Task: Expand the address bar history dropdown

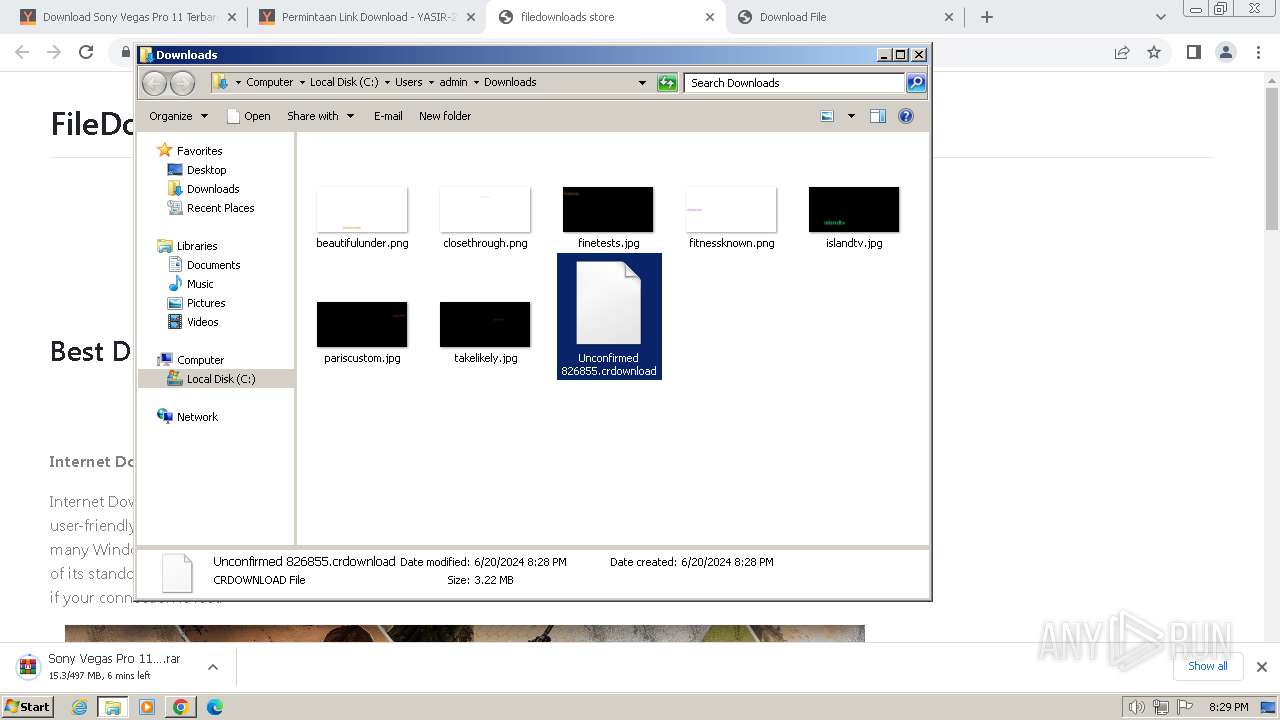Action: pos(642,83)
